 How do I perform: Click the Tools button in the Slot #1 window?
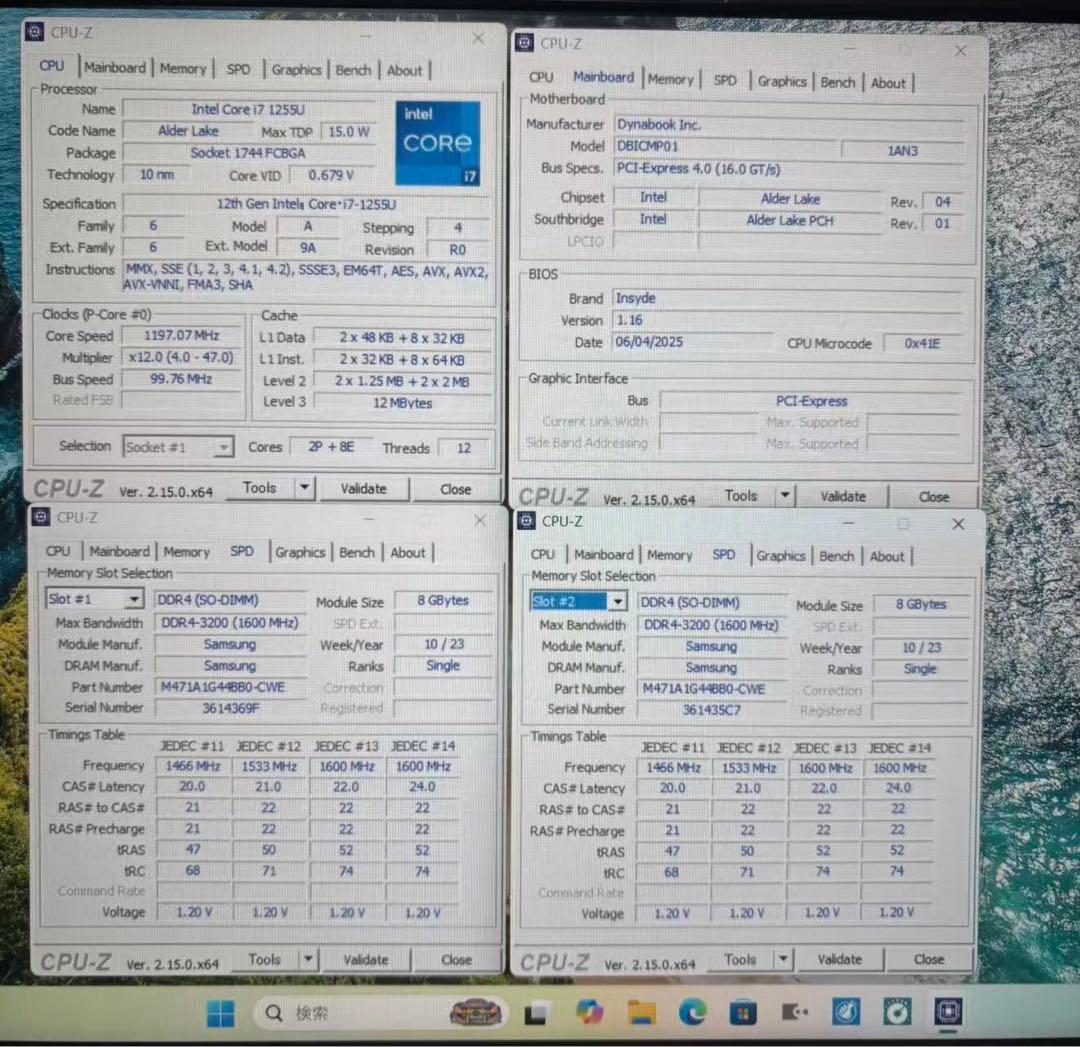(x=264, y=959)
